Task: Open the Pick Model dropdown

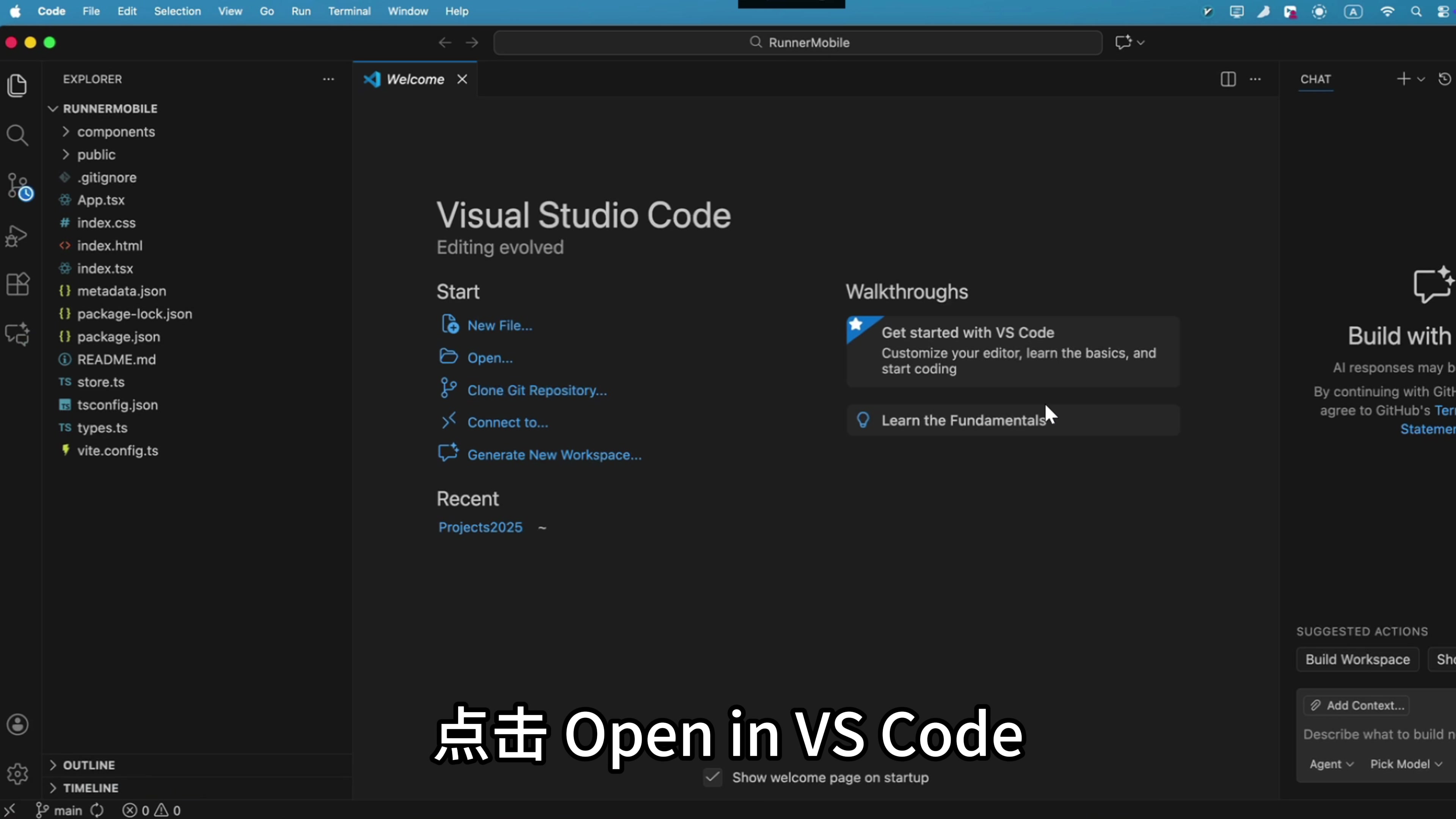Action: 1406,764
